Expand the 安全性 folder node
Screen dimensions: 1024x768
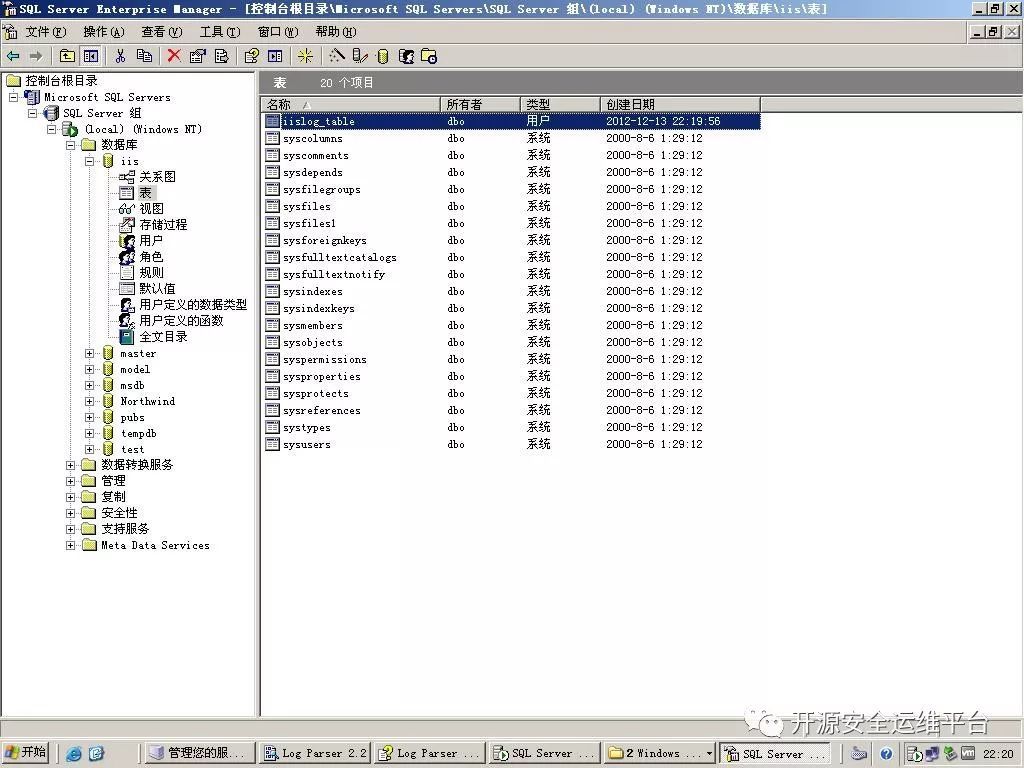[70, 513]
